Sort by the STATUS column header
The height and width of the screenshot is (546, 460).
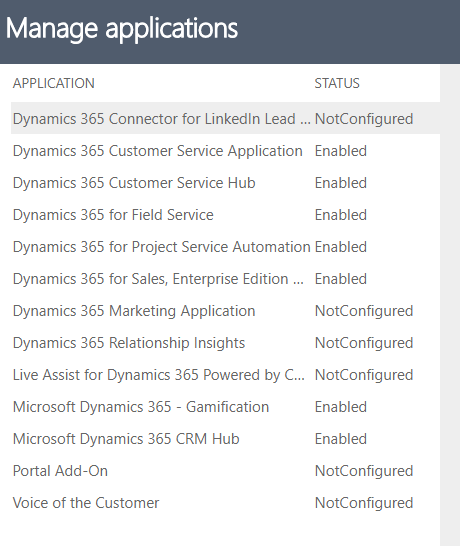[x=337, y=83]
